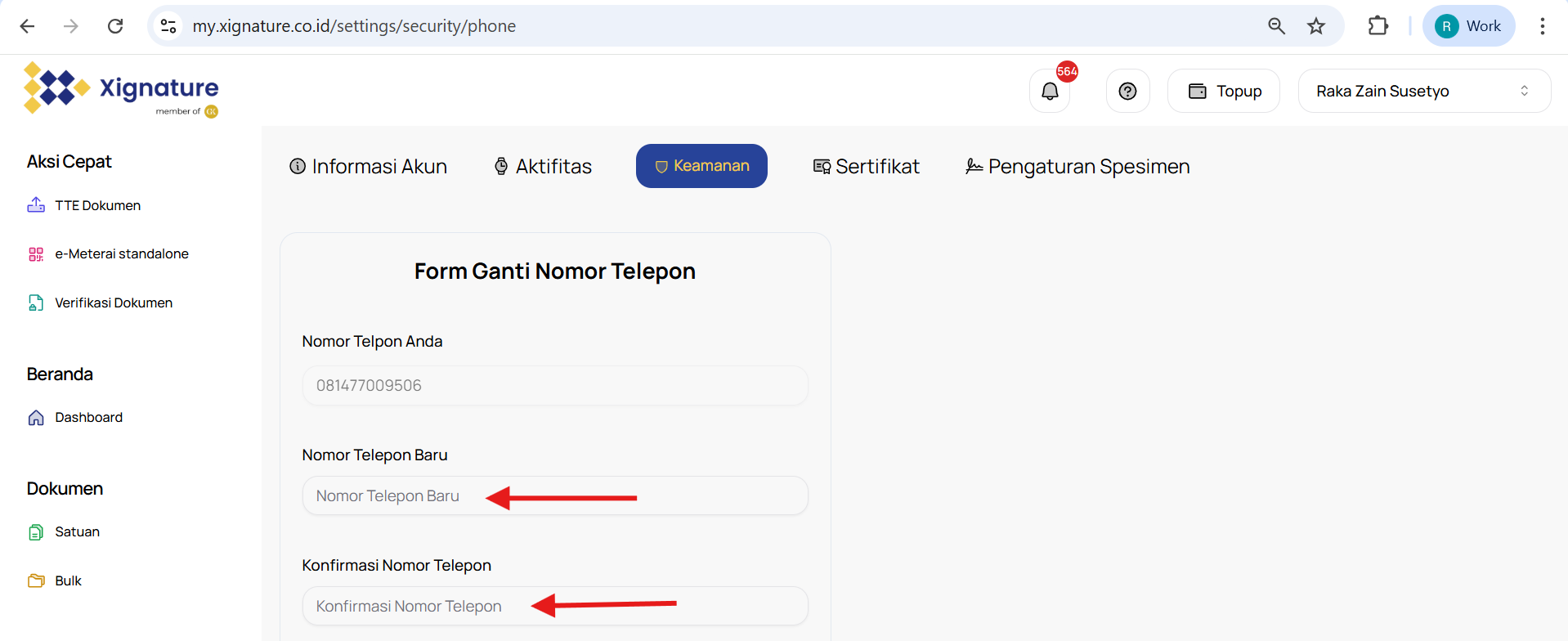The width and height of the screenshot is (1568, 641).
Task: Go back with browser back arrow
Action: (27, 26)
